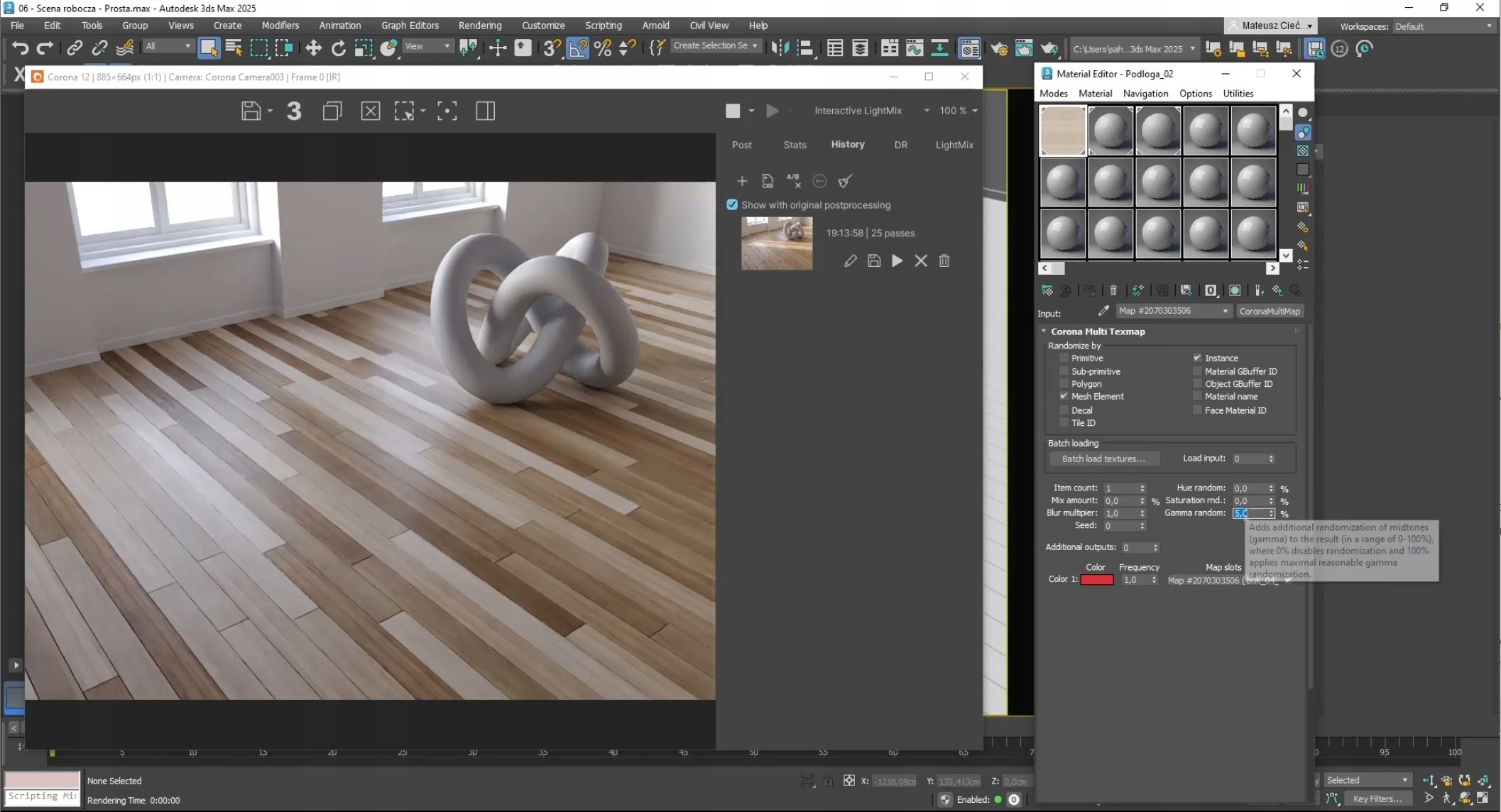This screenshot has width=1501, height=812.
Task: Stop render with the square stop icon
Action: coord(733,111)
